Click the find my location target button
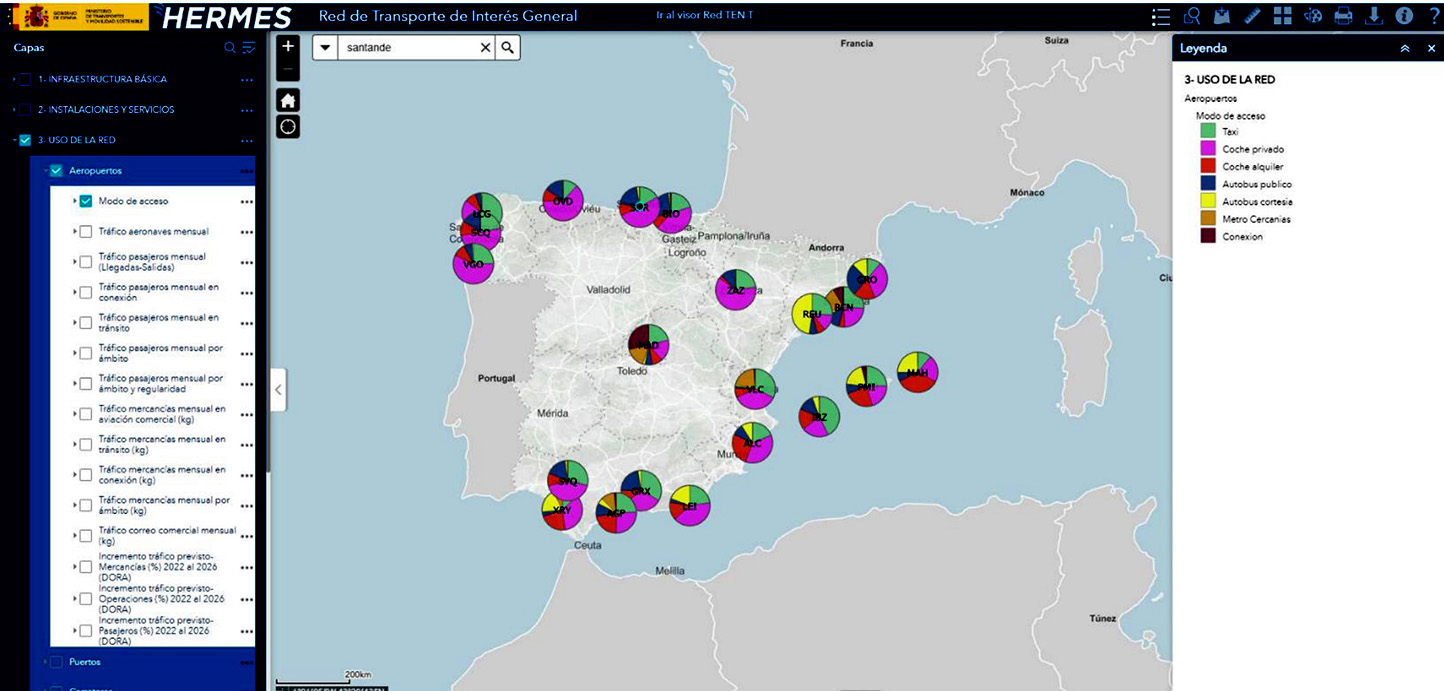The image size is (1444, 691). click(x=288, y=127)
